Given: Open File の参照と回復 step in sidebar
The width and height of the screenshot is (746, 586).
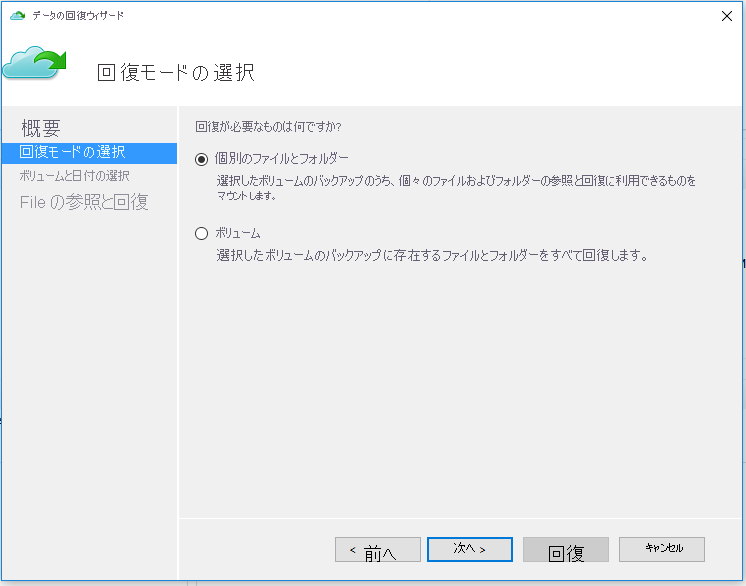Looking at the screenshot, I should point(84,202).
